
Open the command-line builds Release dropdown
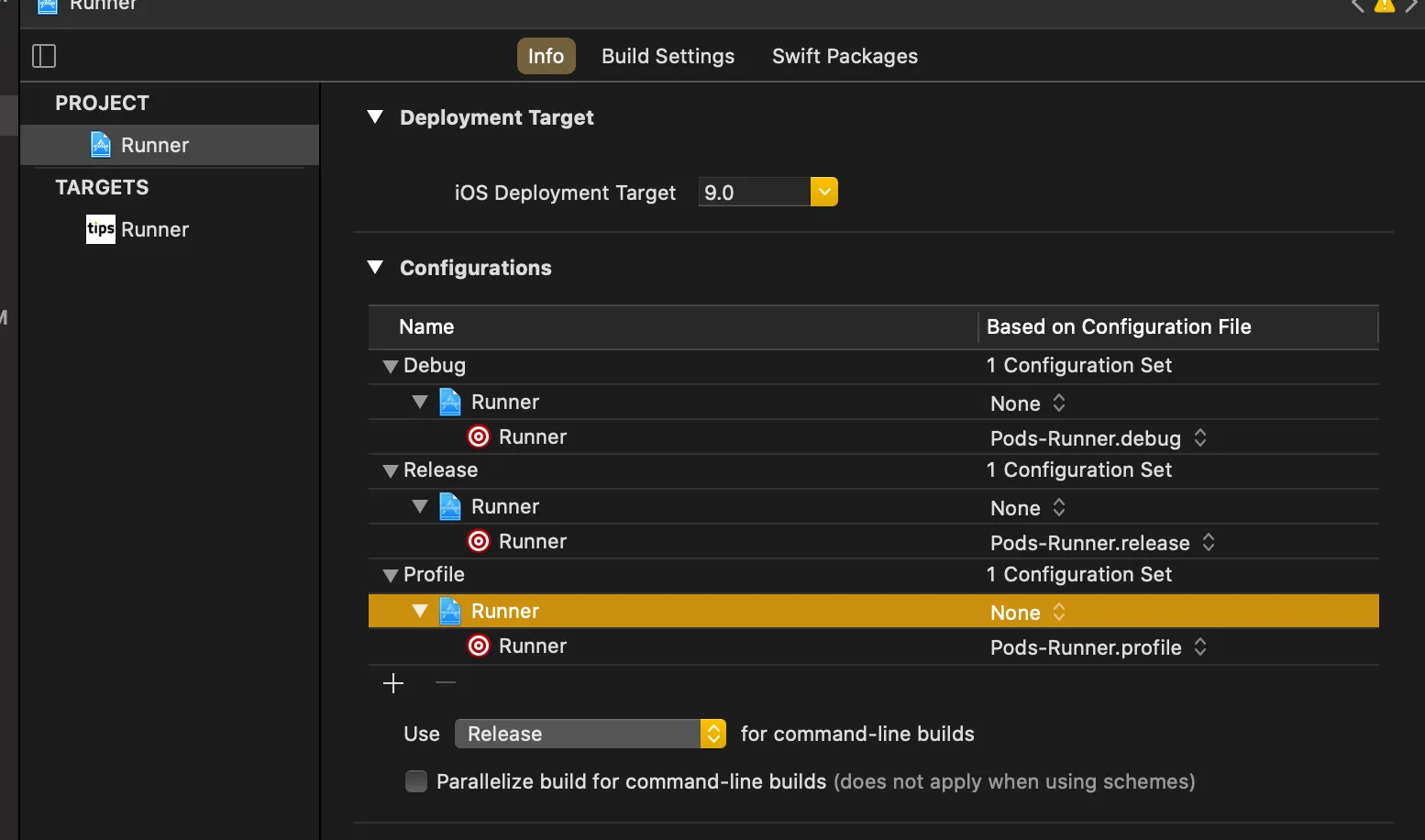(x=712, y=734)
